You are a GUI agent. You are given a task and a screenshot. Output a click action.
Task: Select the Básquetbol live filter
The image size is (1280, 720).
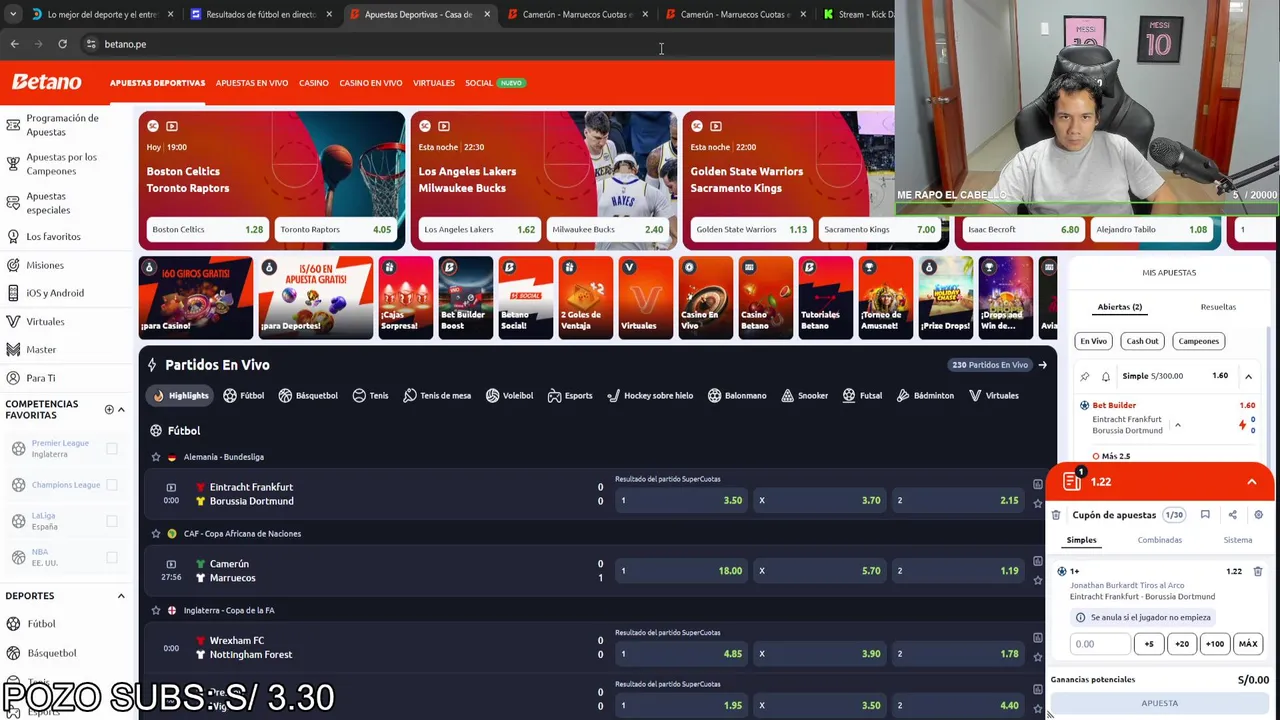pyautogui.click(x=308, y=396)
